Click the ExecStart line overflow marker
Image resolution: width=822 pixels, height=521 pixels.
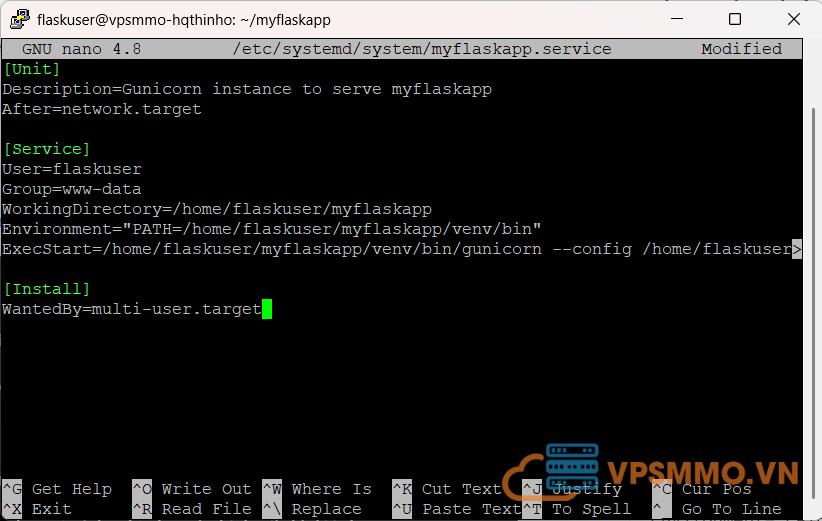click(x=796, y=249)
